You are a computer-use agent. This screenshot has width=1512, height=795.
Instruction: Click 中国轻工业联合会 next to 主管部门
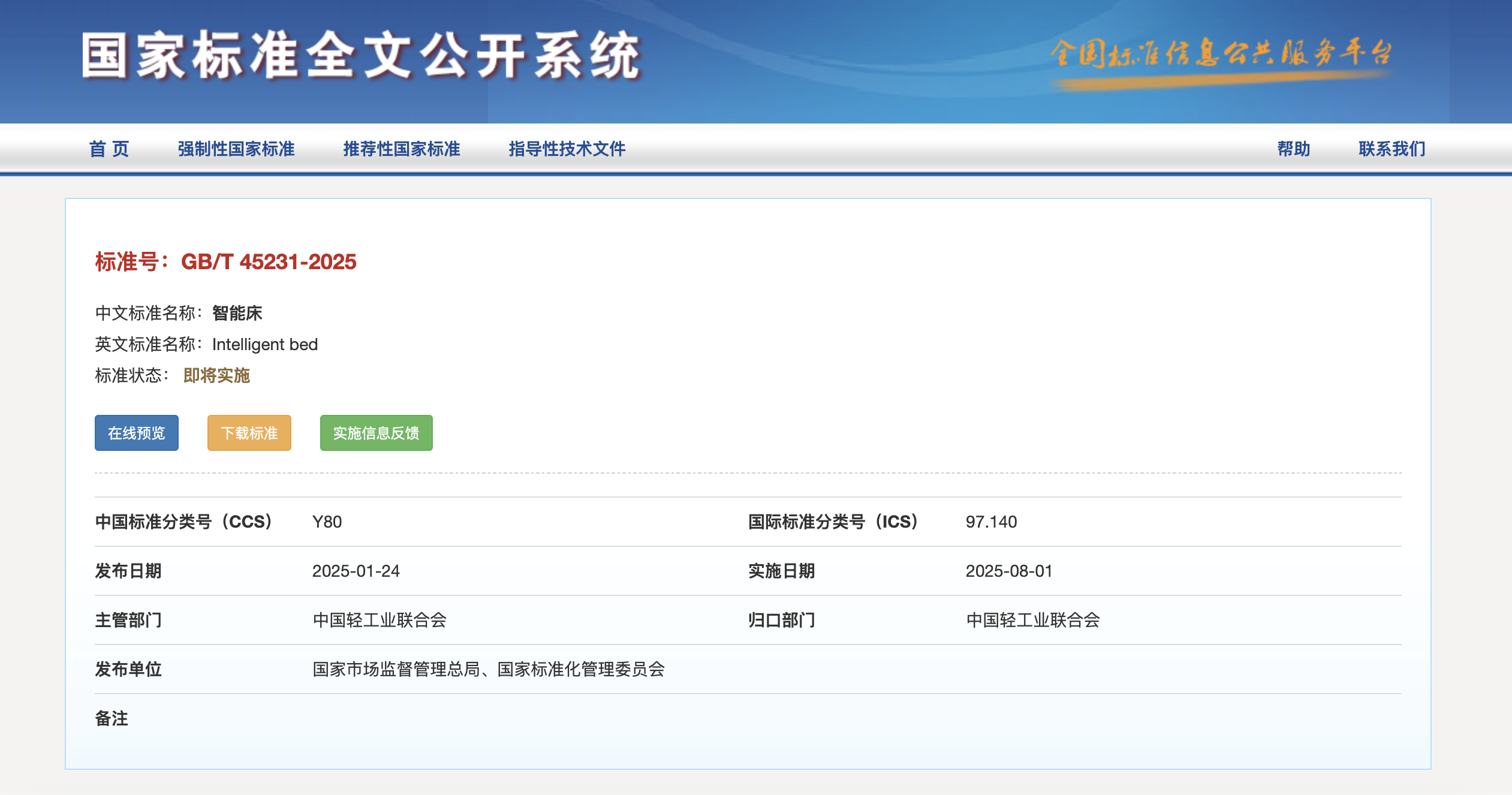click(380, 620)
